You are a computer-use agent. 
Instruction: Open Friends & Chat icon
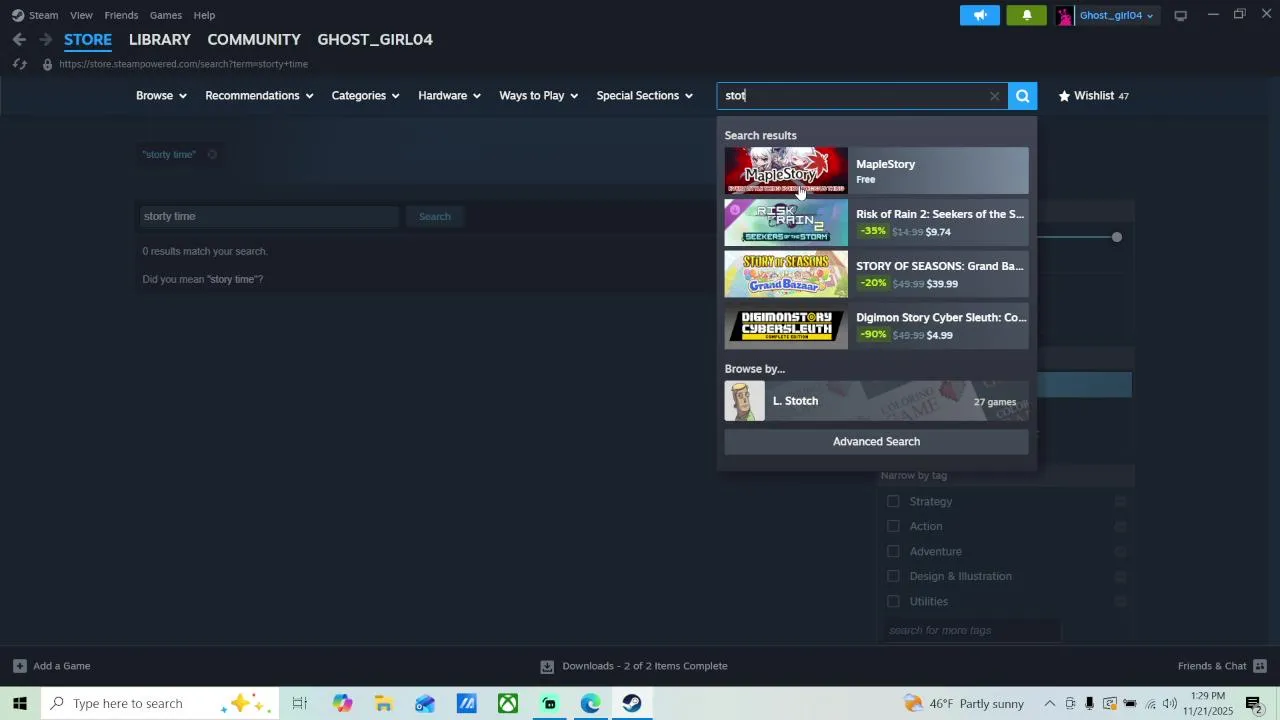1260,666
